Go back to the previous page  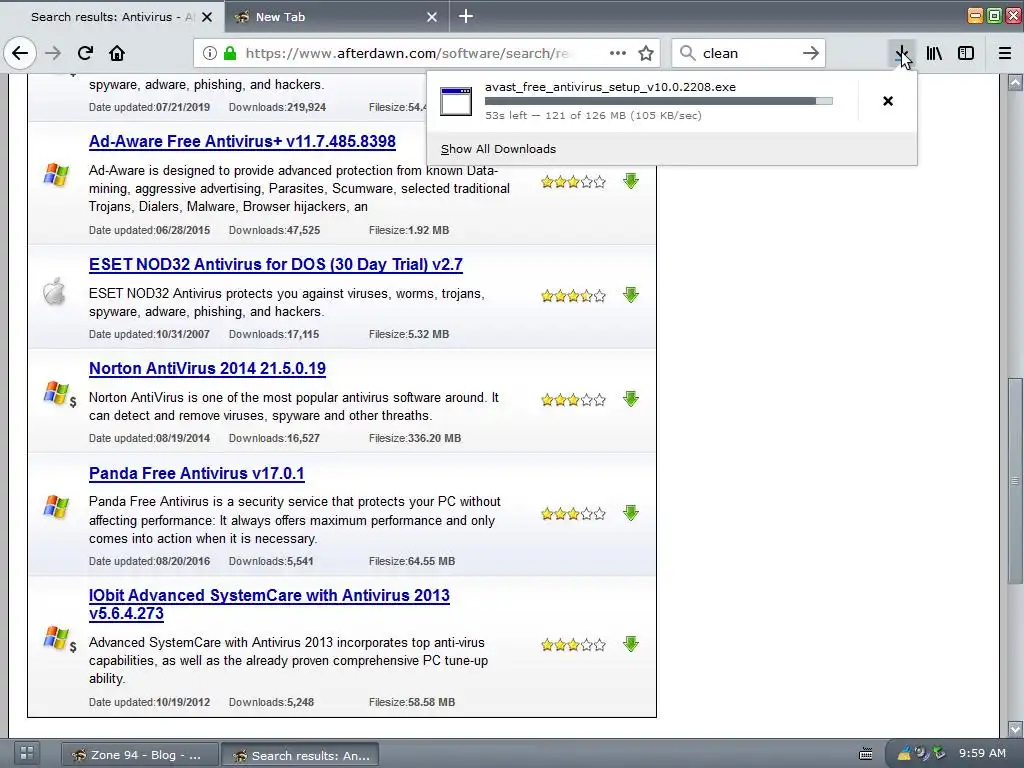(20, 53)
